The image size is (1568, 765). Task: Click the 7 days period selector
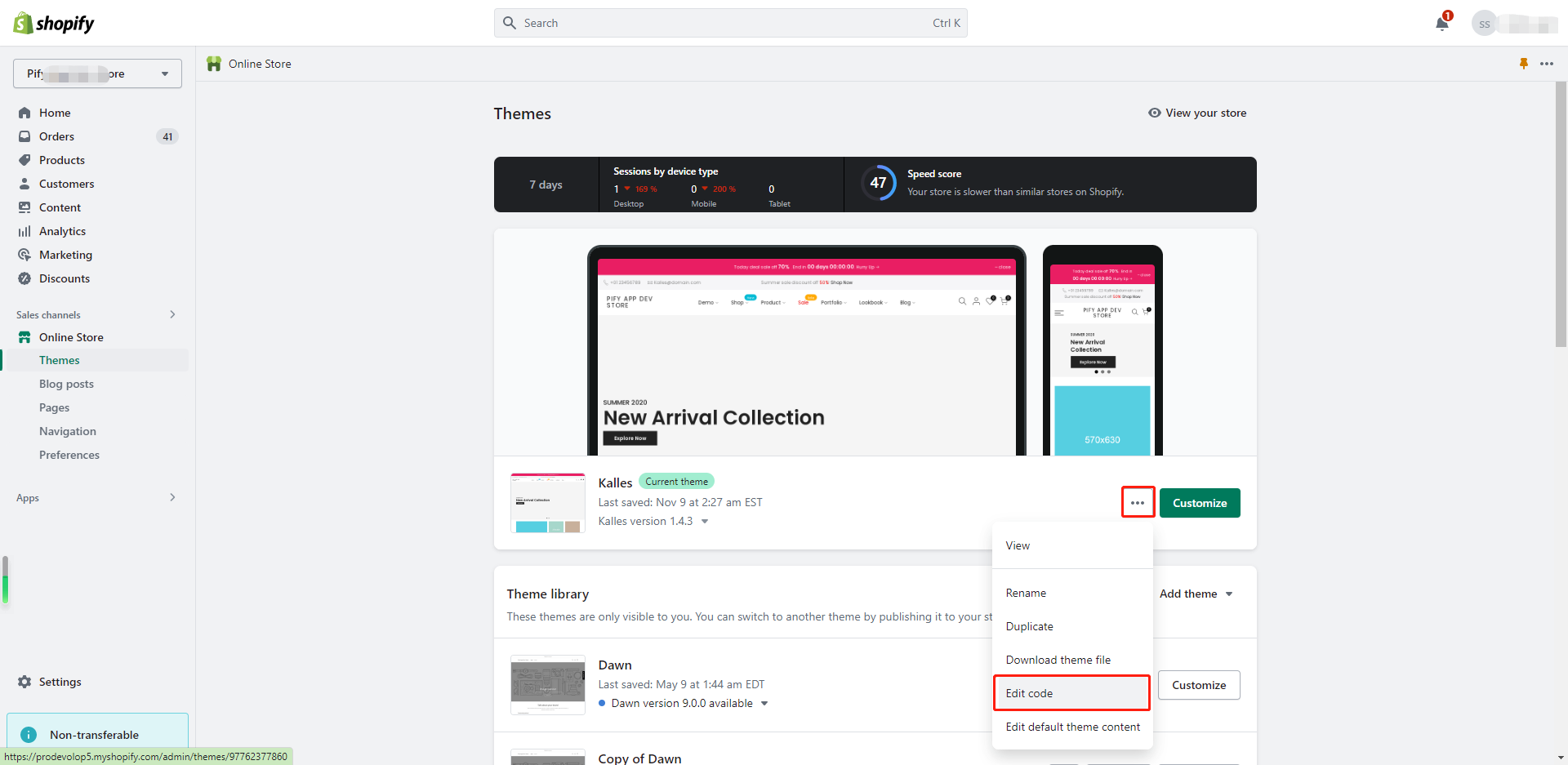pyautogui.click(x=546, y=185)
